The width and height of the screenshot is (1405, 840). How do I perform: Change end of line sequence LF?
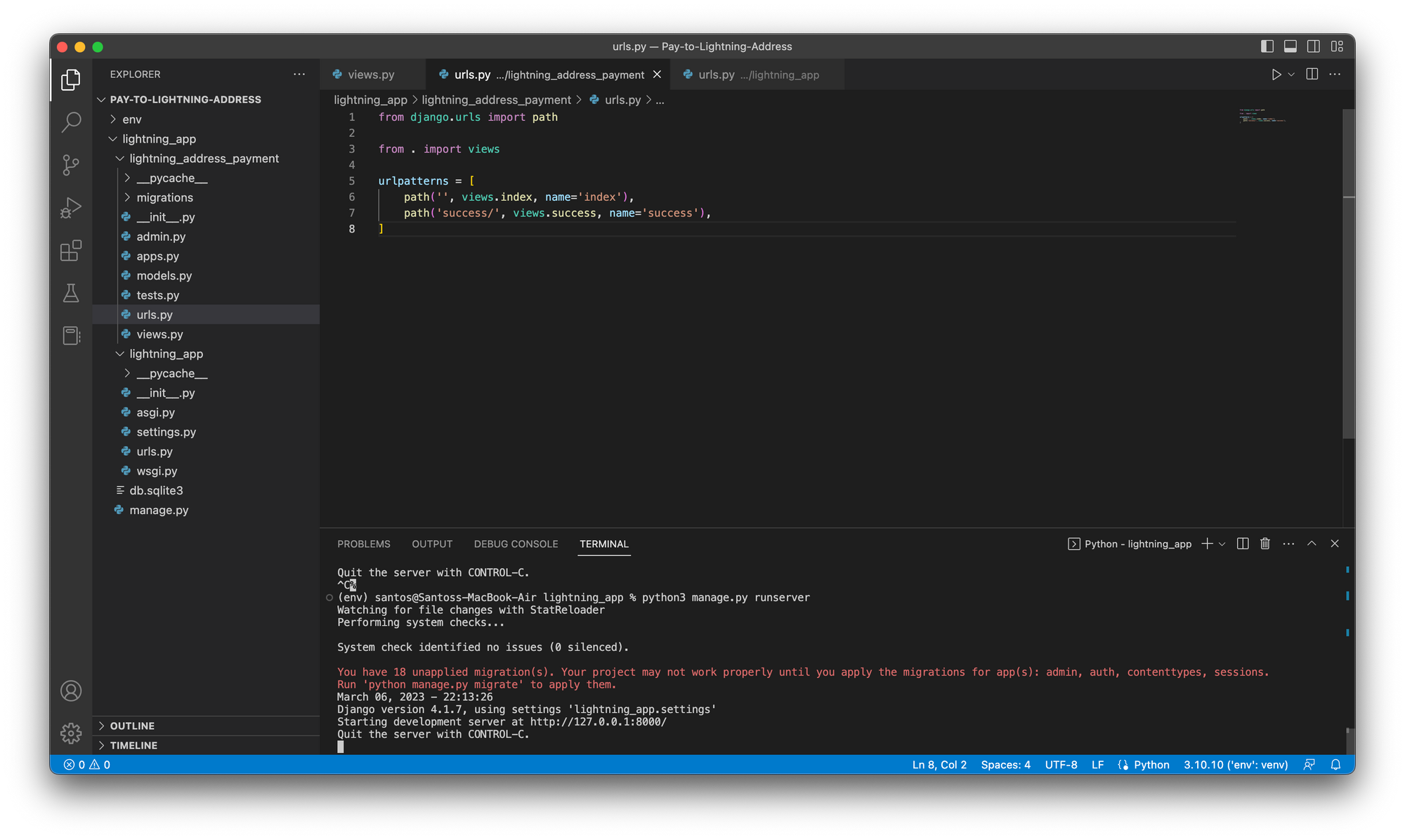pos(1097,765)
